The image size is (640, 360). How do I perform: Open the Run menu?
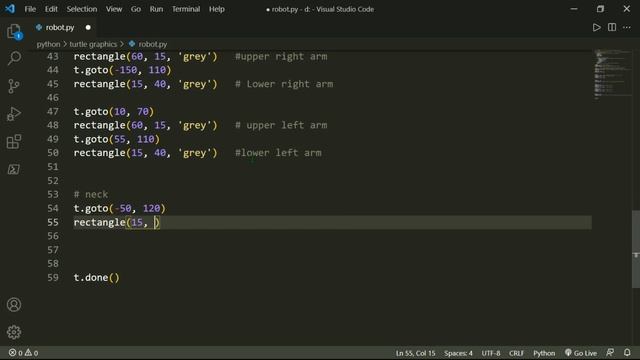tap(156, 9)
